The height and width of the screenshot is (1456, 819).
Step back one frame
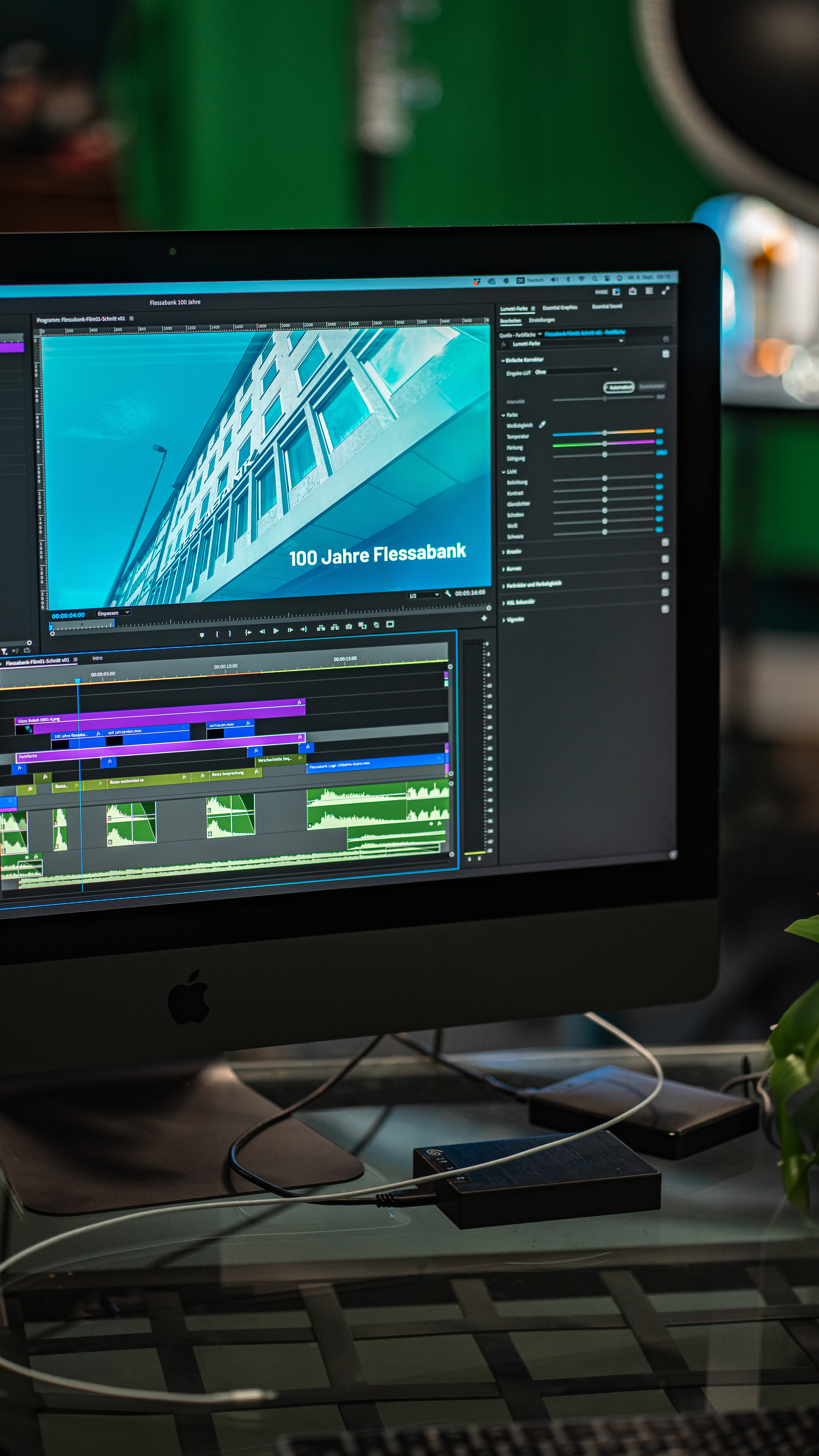[262, 631]
